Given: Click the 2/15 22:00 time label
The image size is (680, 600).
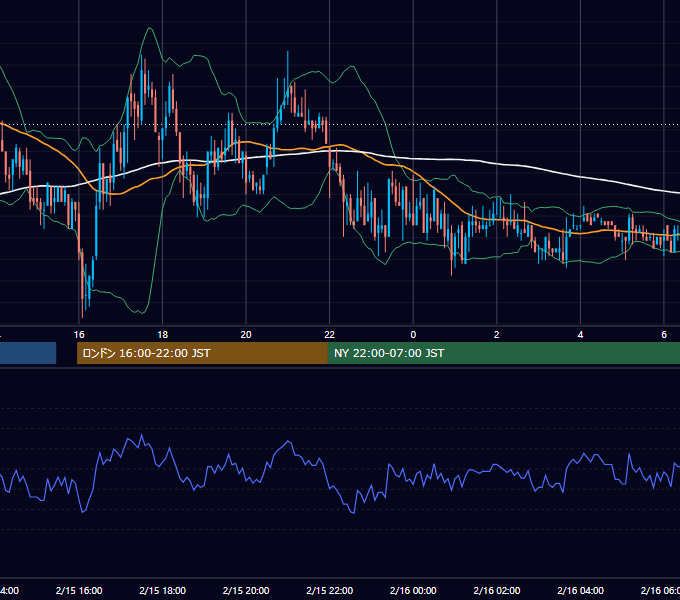Looking at the screenshot, I should point(330,590).
